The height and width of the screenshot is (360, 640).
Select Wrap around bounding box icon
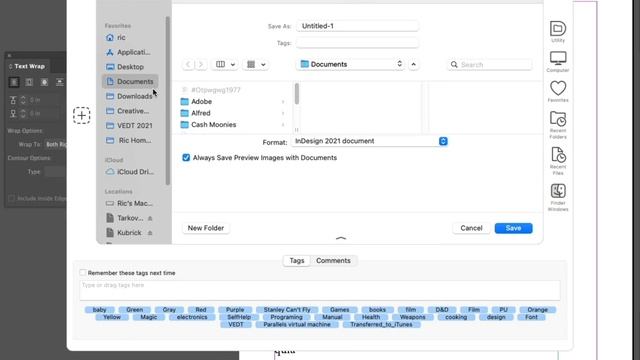coord(29,82)
